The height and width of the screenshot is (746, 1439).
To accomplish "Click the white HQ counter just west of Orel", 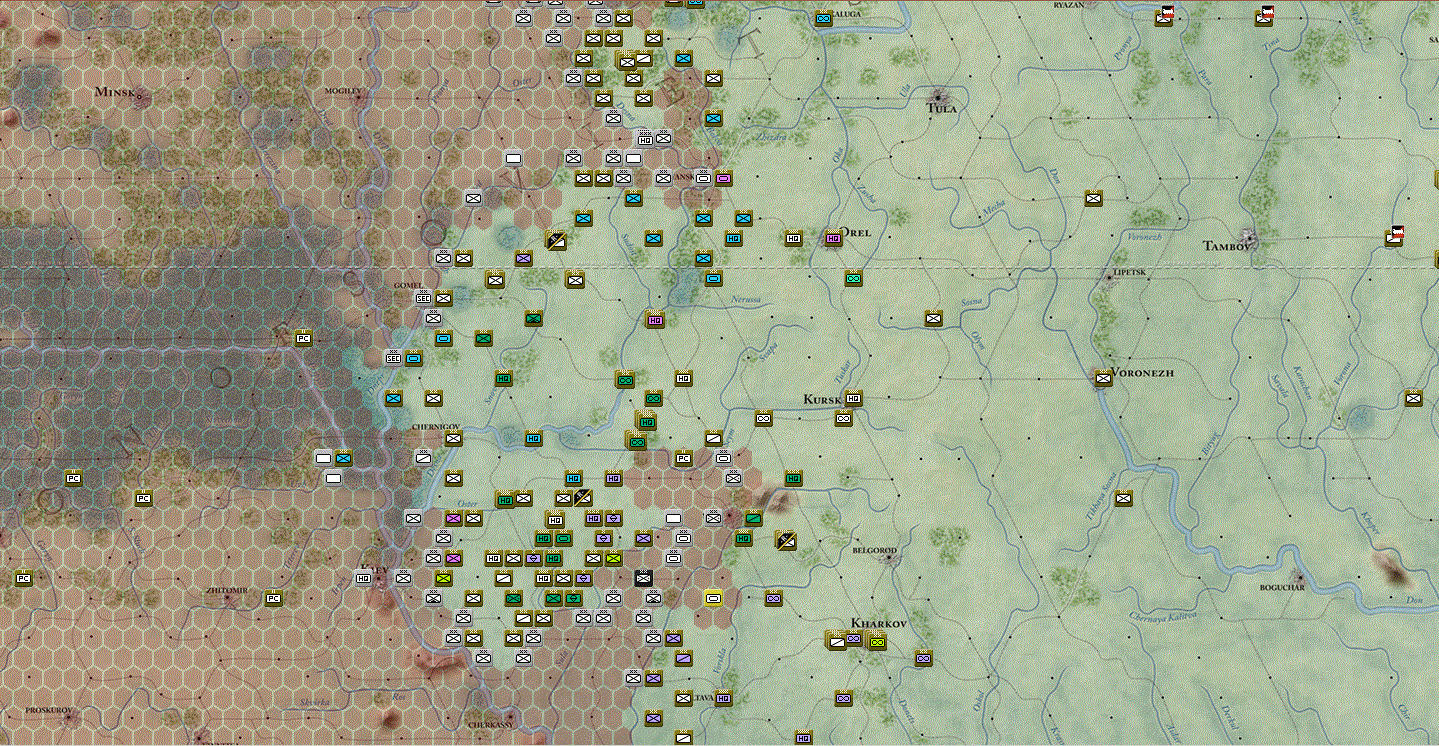I will (x=793, y=238).
